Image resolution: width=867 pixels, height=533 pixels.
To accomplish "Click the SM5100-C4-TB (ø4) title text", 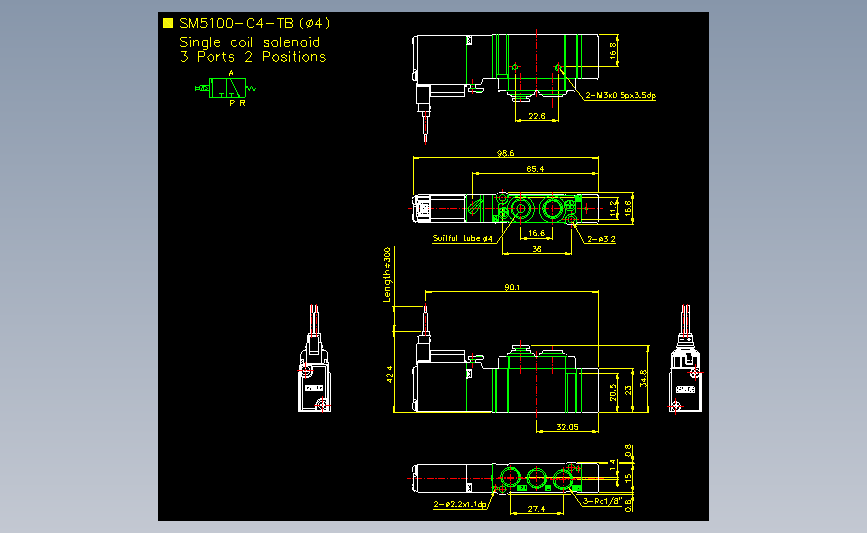I will (x=255, y=23).
